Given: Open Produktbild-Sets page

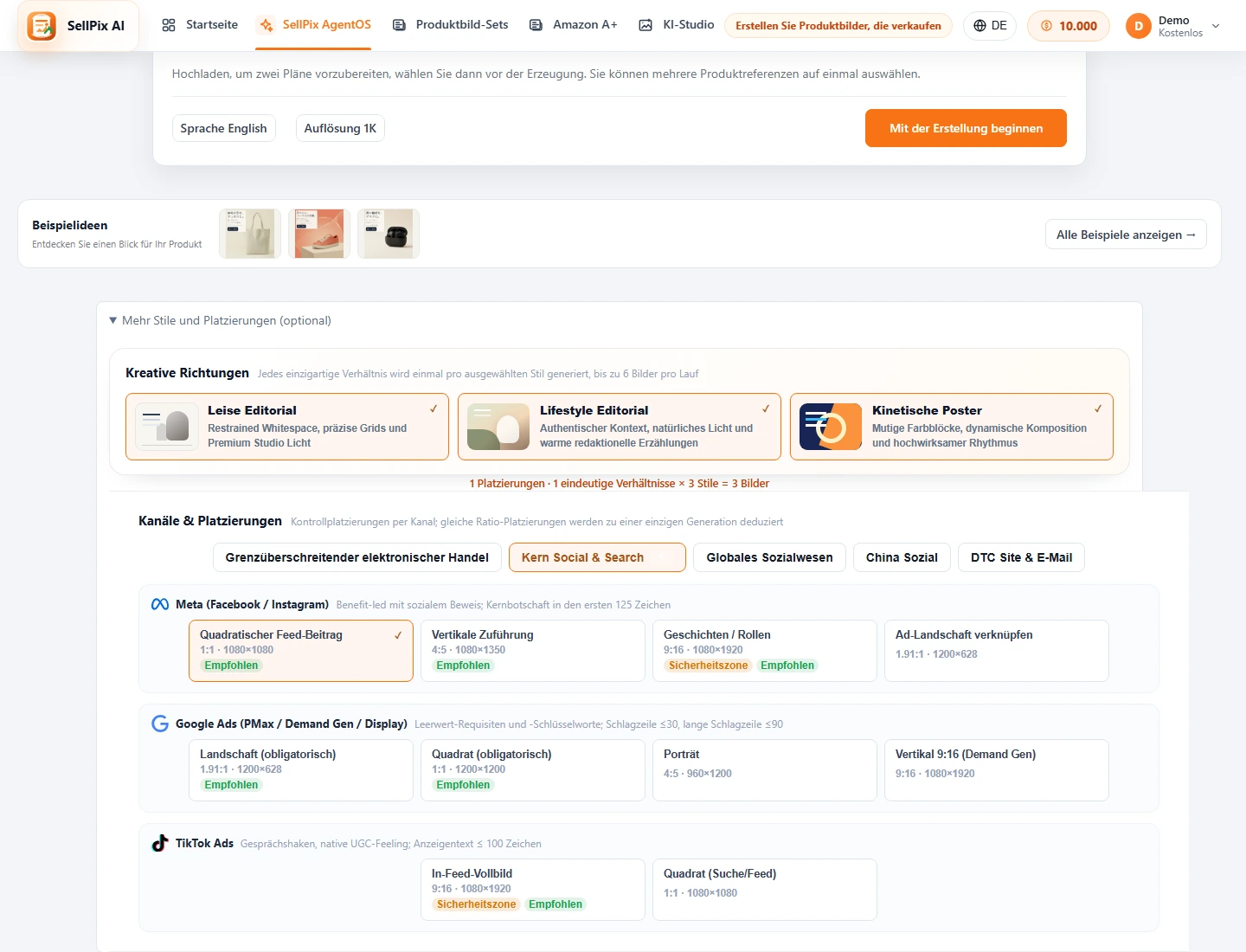Looking at the screenshot, I should pos(450,25).
